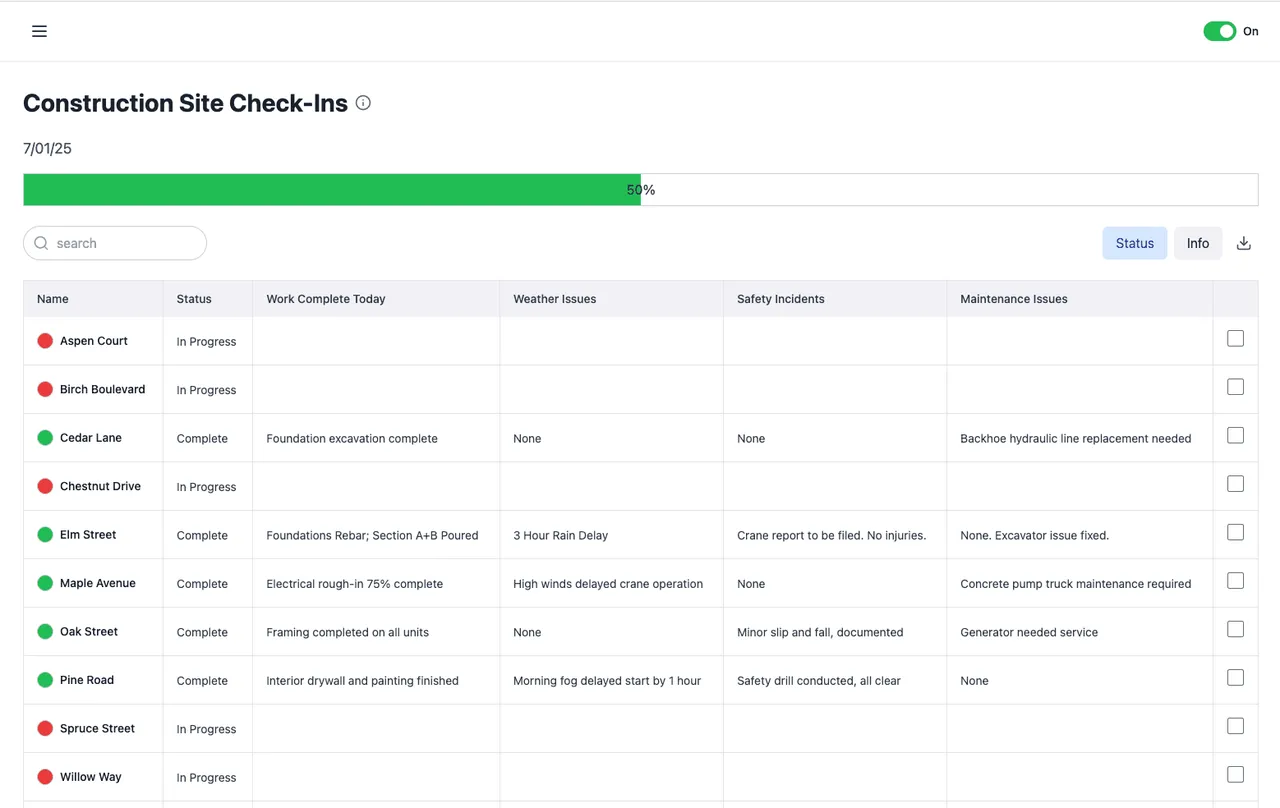Select the Elm Street site name
Viewport: 1280px width, 808px height.
(88, 535)
